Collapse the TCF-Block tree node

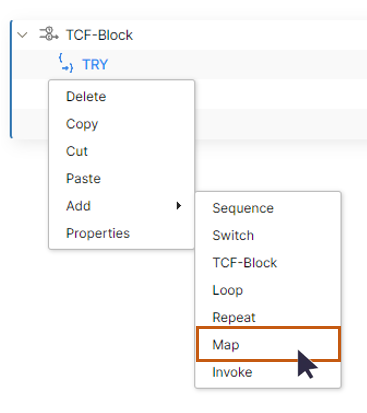pyautogui.click(x=22, y=35)
